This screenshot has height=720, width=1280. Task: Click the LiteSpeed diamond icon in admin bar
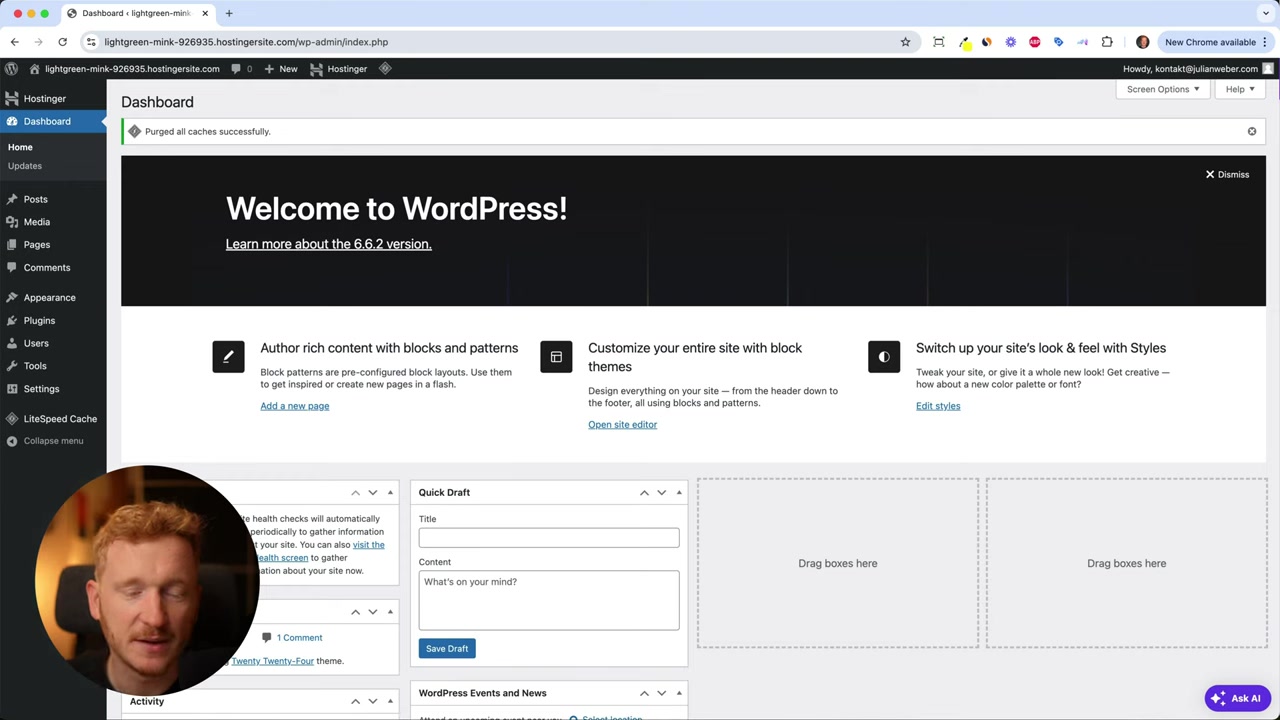coord(385,69)
